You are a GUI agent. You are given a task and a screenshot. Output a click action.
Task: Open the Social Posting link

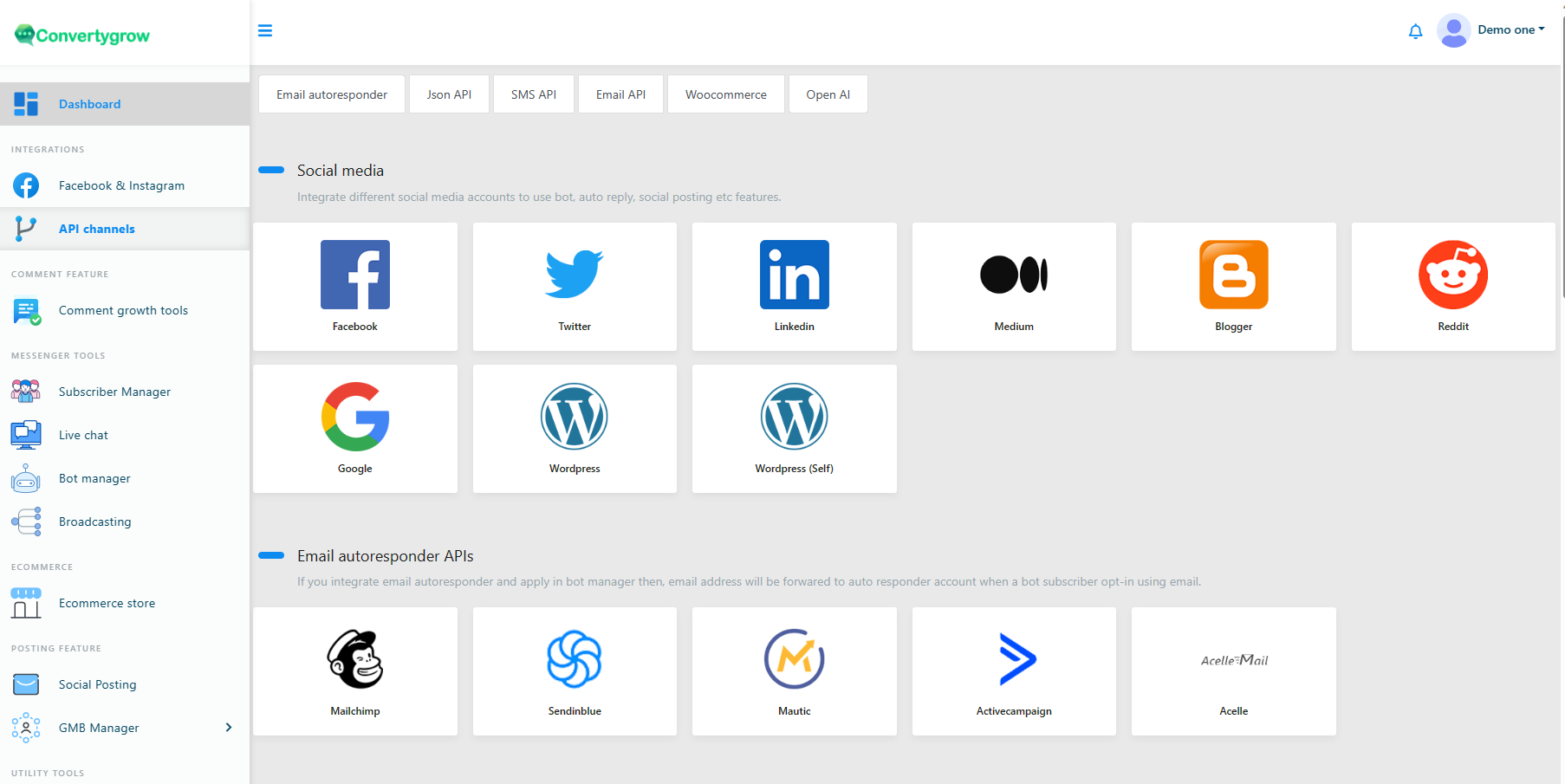(98, 684)
